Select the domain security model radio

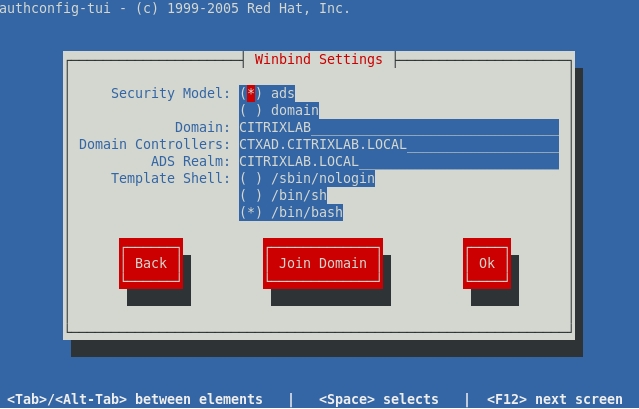[279, 110]
